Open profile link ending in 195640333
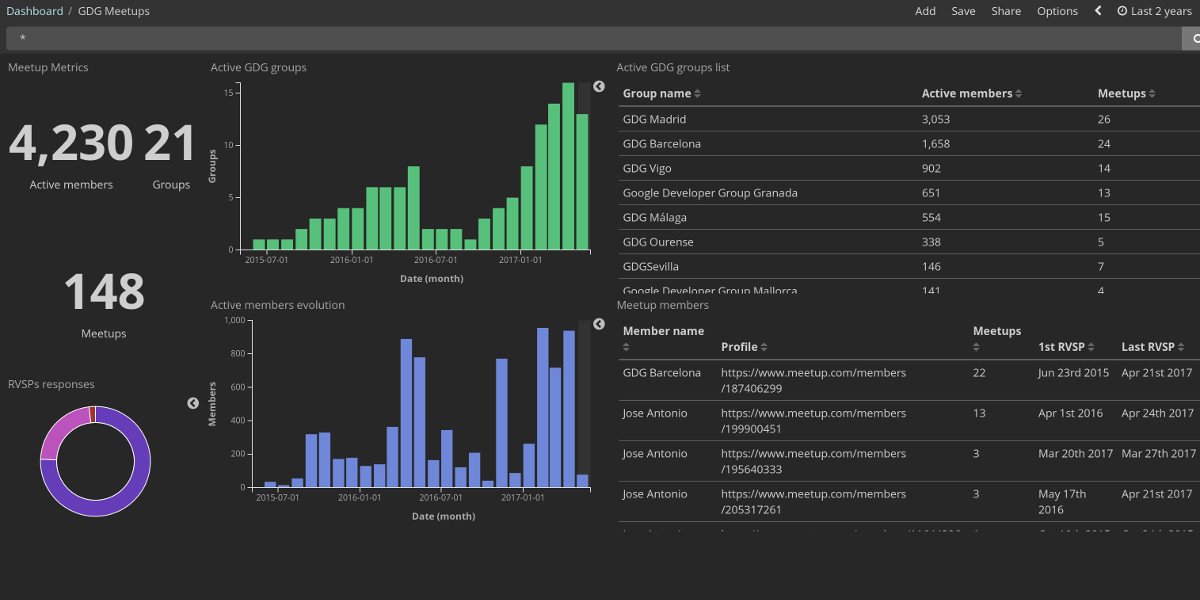The height and width of the screenshot is (600, 1200). click(813, 461)
